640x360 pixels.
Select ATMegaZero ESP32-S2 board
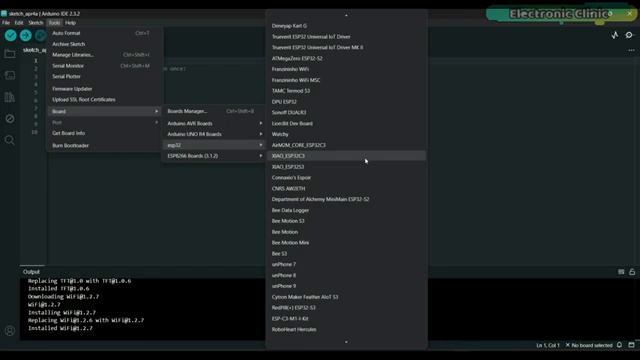tap(347, 58)
